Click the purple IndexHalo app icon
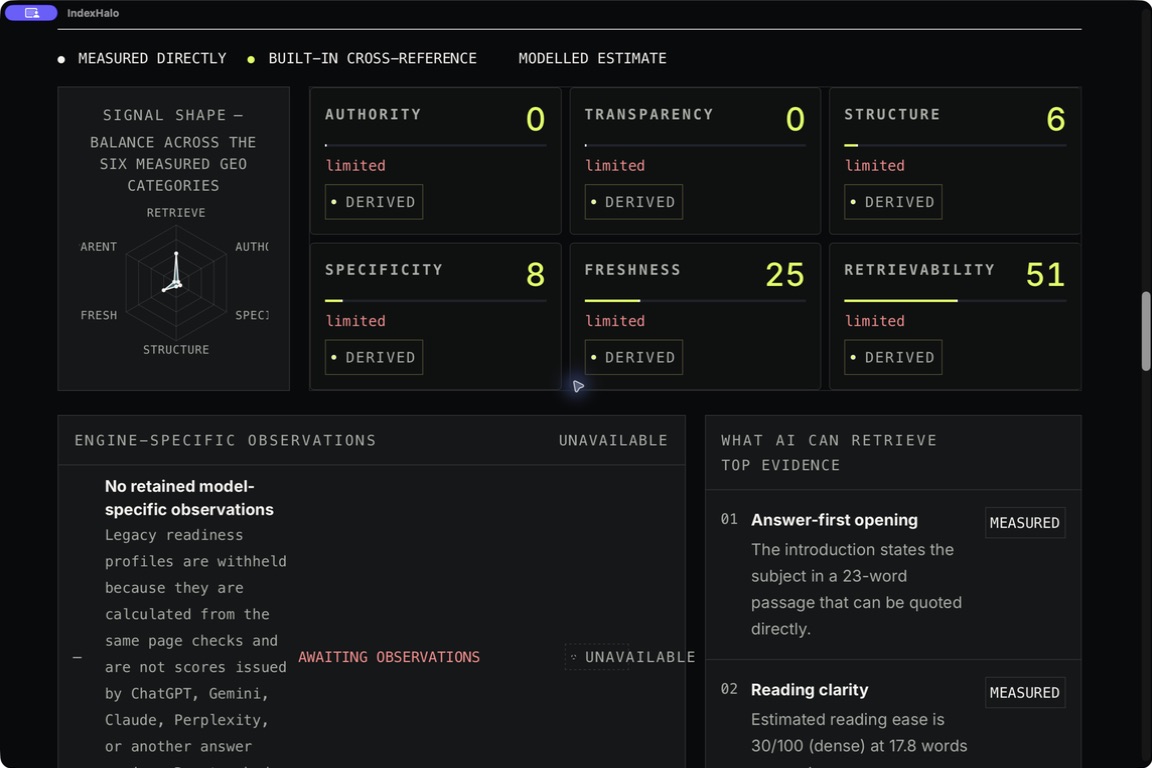1152x768 pixels. pyautogui.click(x=31, y=12)
